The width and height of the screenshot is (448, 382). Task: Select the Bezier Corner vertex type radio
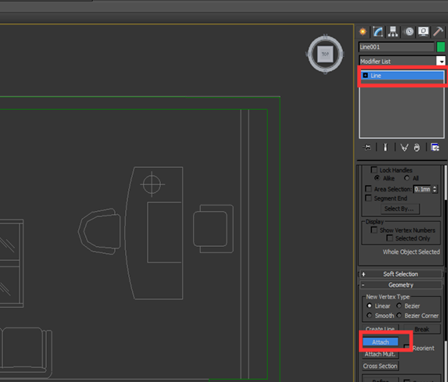(x=399, y=315)
